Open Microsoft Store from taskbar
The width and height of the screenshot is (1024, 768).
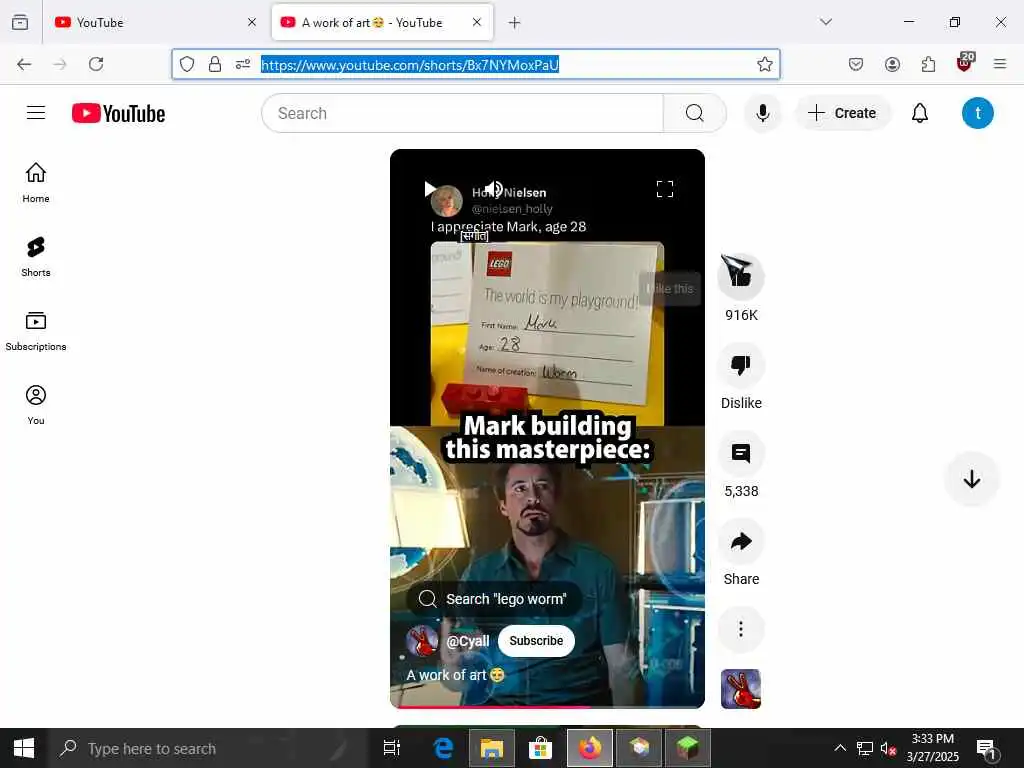541,748
